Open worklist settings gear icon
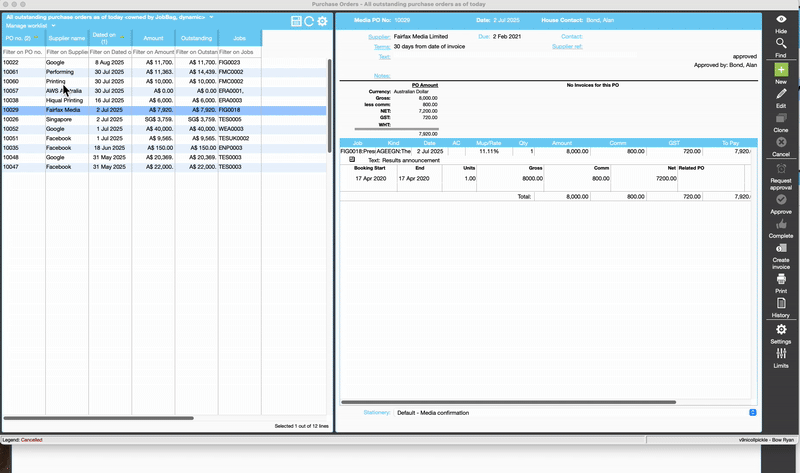 click(x=322, y=21)
